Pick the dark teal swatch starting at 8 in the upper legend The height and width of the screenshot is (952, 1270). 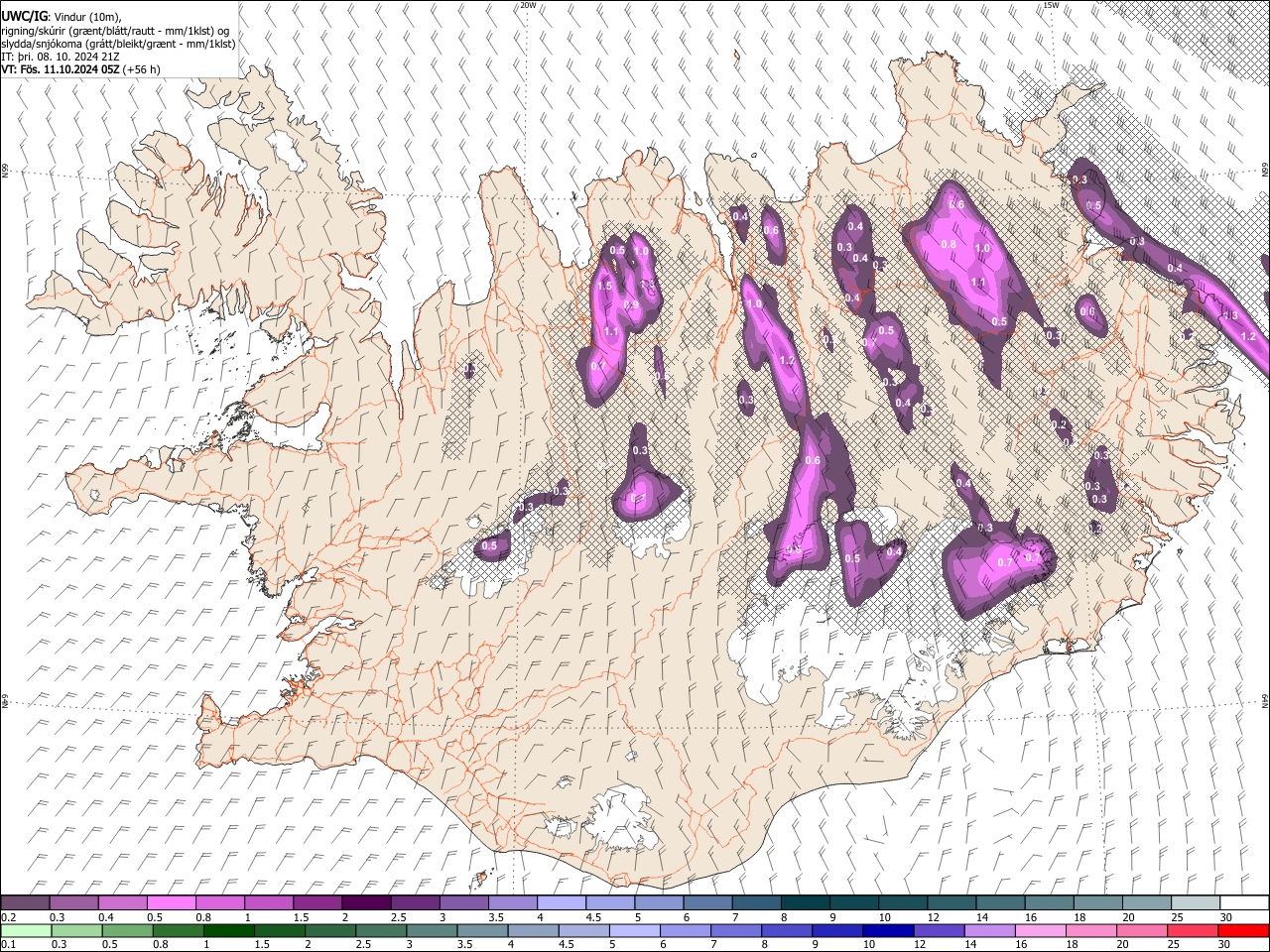point(804,902)
